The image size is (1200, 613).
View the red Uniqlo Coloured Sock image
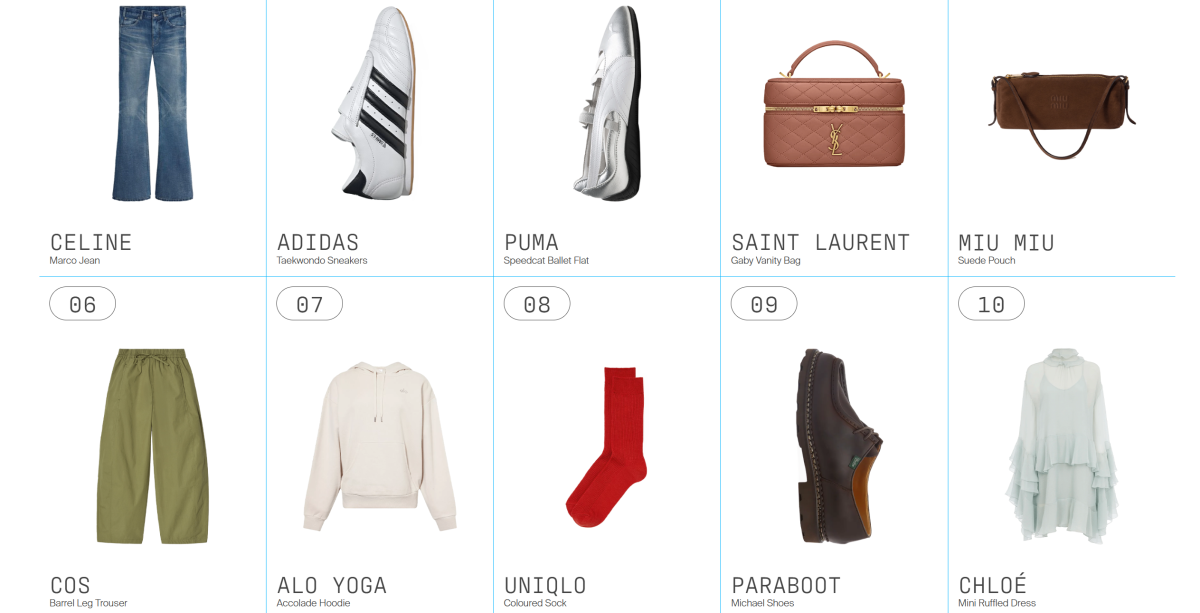[607, 446]
